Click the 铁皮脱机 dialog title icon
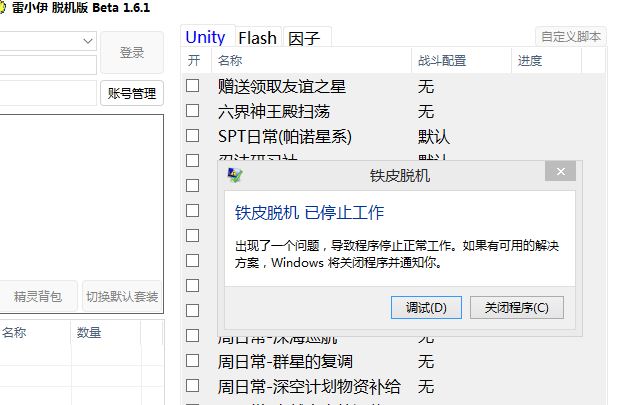This screenshot has width=618, height=405. [235, 175]
